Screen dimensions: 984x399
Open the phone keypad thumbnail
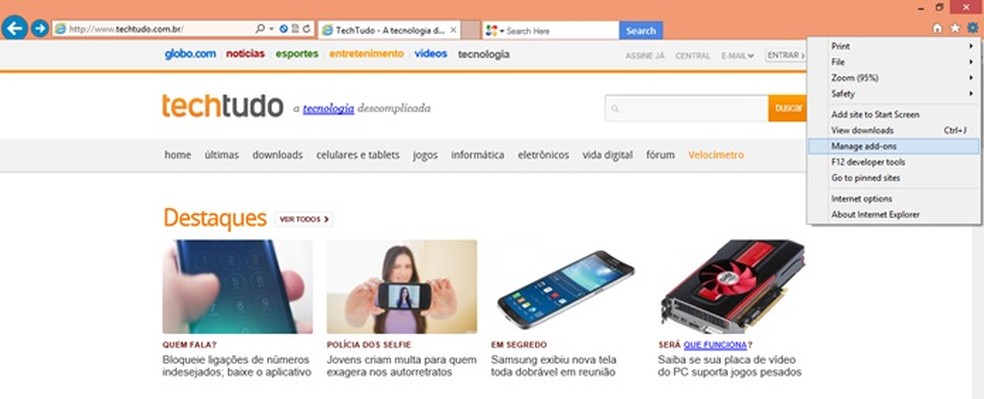237,286
